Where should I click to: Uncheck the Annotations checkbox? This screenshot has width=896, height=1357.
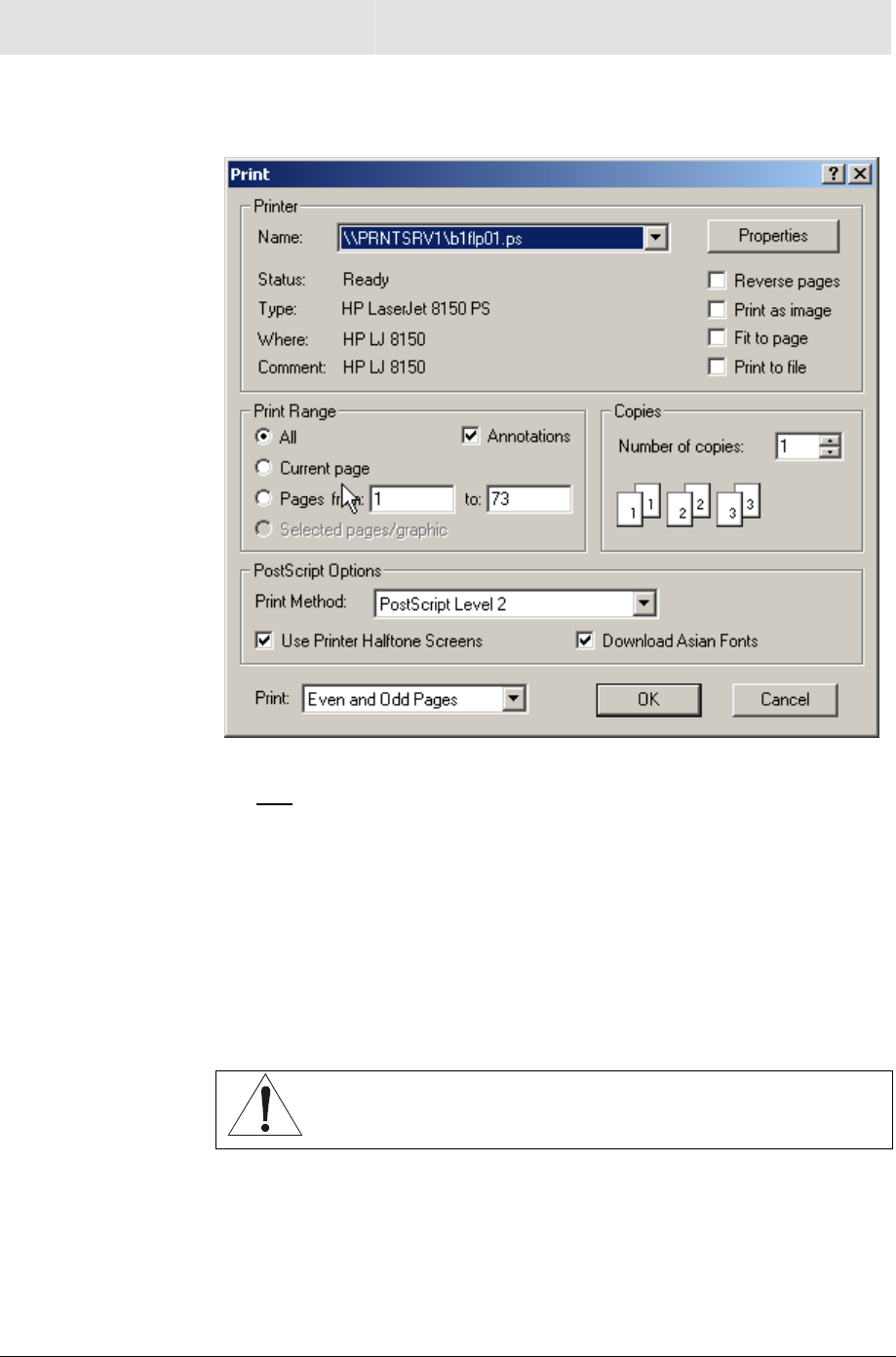(x=471, y=436)
